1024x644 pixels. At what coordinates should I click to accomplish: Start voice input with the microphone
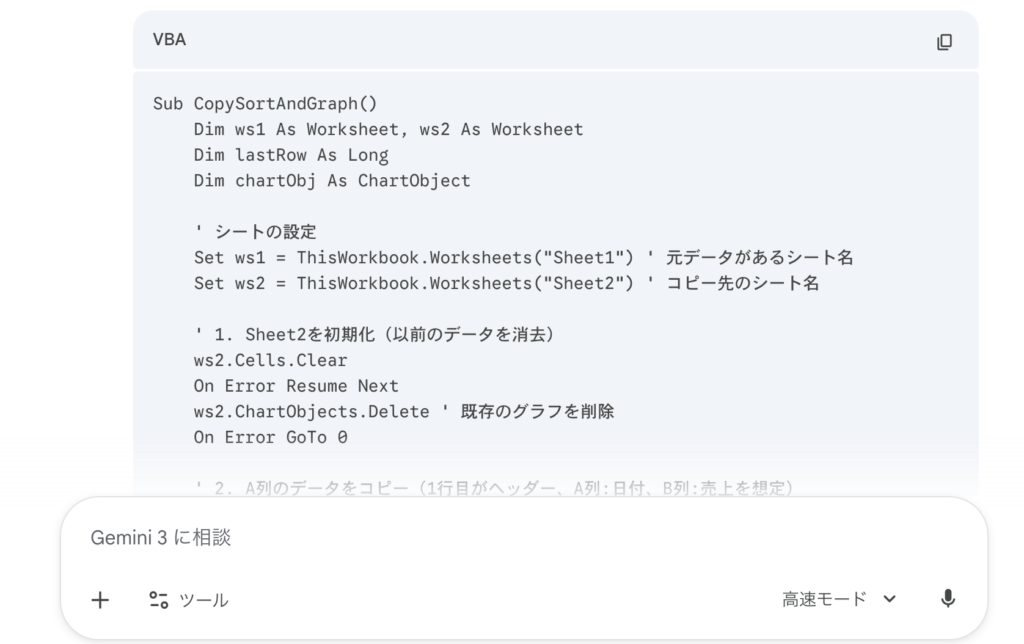pos(948,599)
